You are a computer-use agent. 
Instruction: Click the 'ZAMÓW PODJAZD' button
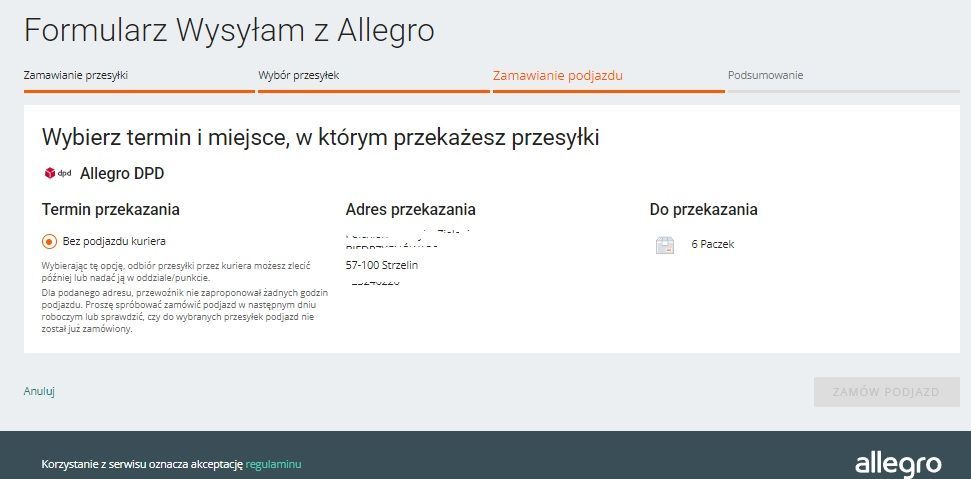[886, 392]
